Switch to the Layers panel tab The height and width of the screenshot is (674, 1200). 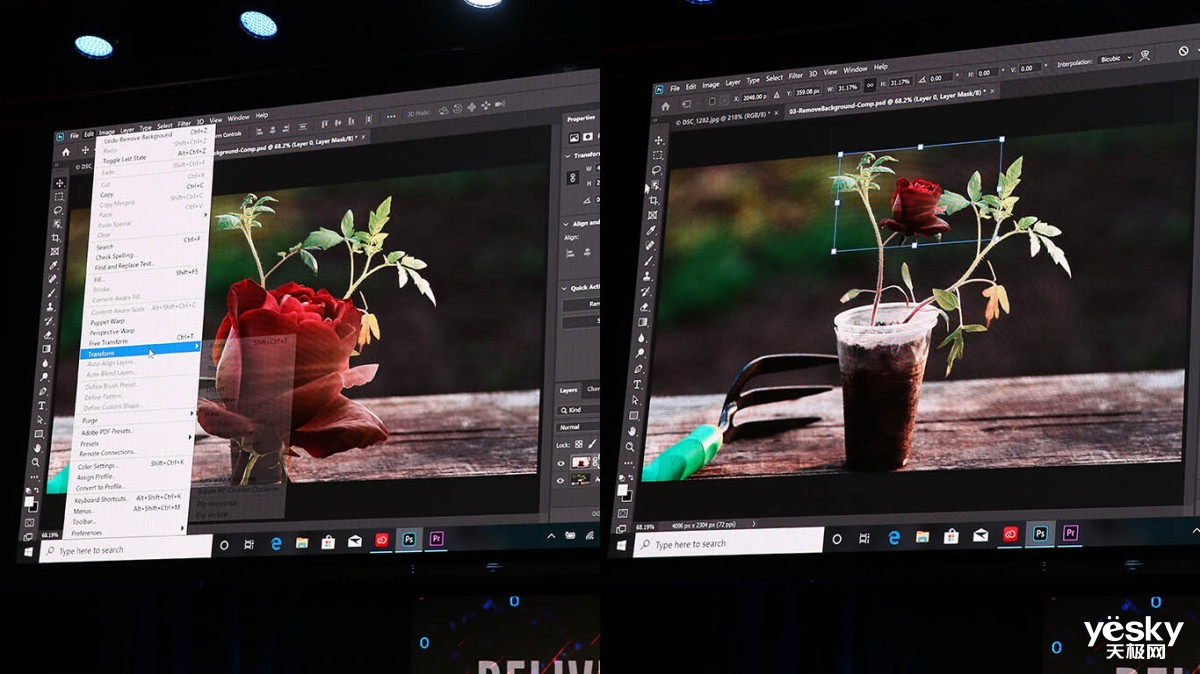point(568,390)
